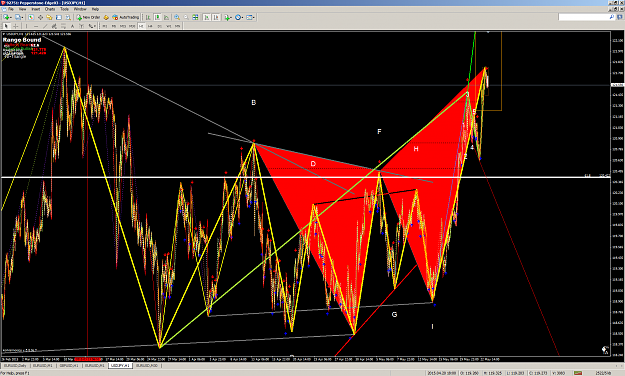Expand the Profiles dropdown
The height and width of the screenshot is (376, 625).
[x=22, y=17]
